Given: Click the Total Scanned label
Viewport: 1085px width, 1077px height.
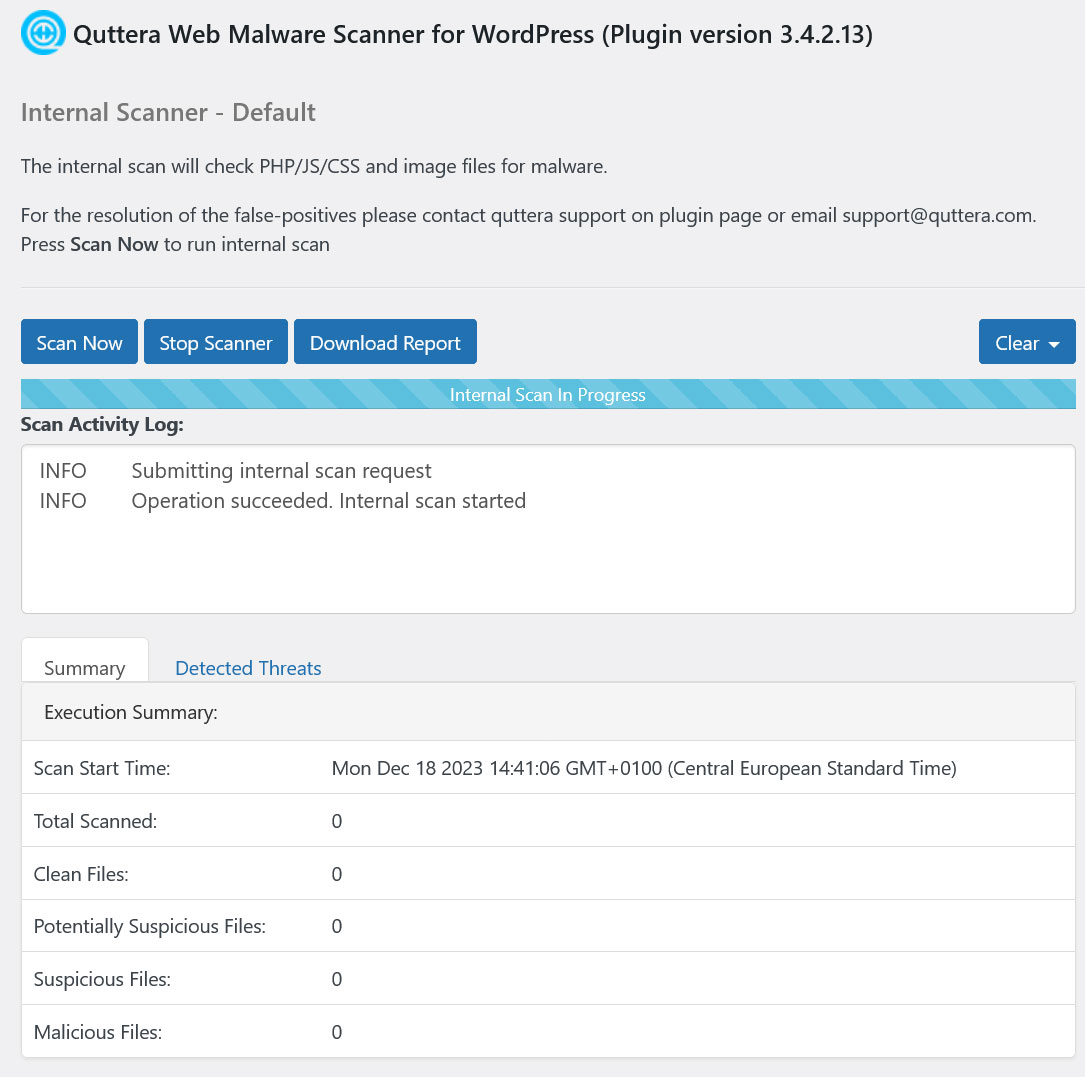Looking at the screenshot, I should (x=95, y=821).
